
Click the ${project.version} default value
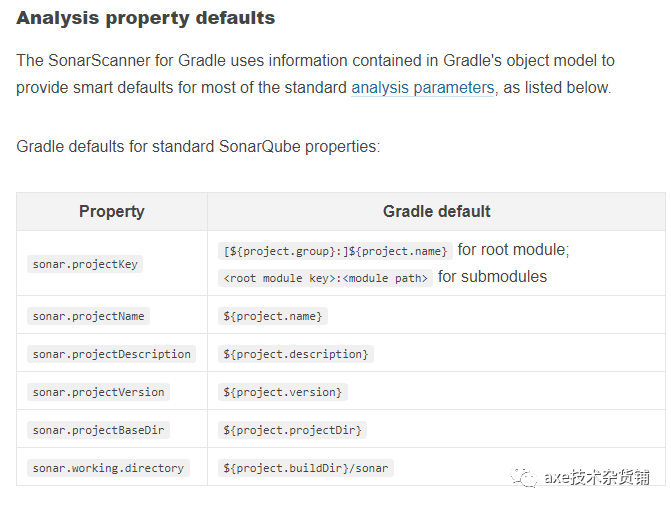pyautogui.click(x=283, y=392)
